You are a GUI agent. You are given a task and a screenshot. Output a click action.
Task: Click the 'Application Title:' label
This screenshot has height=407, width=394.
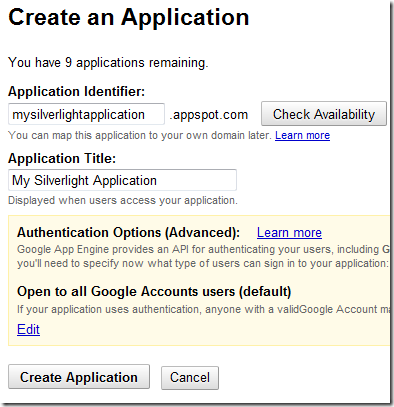coord(62,158)
